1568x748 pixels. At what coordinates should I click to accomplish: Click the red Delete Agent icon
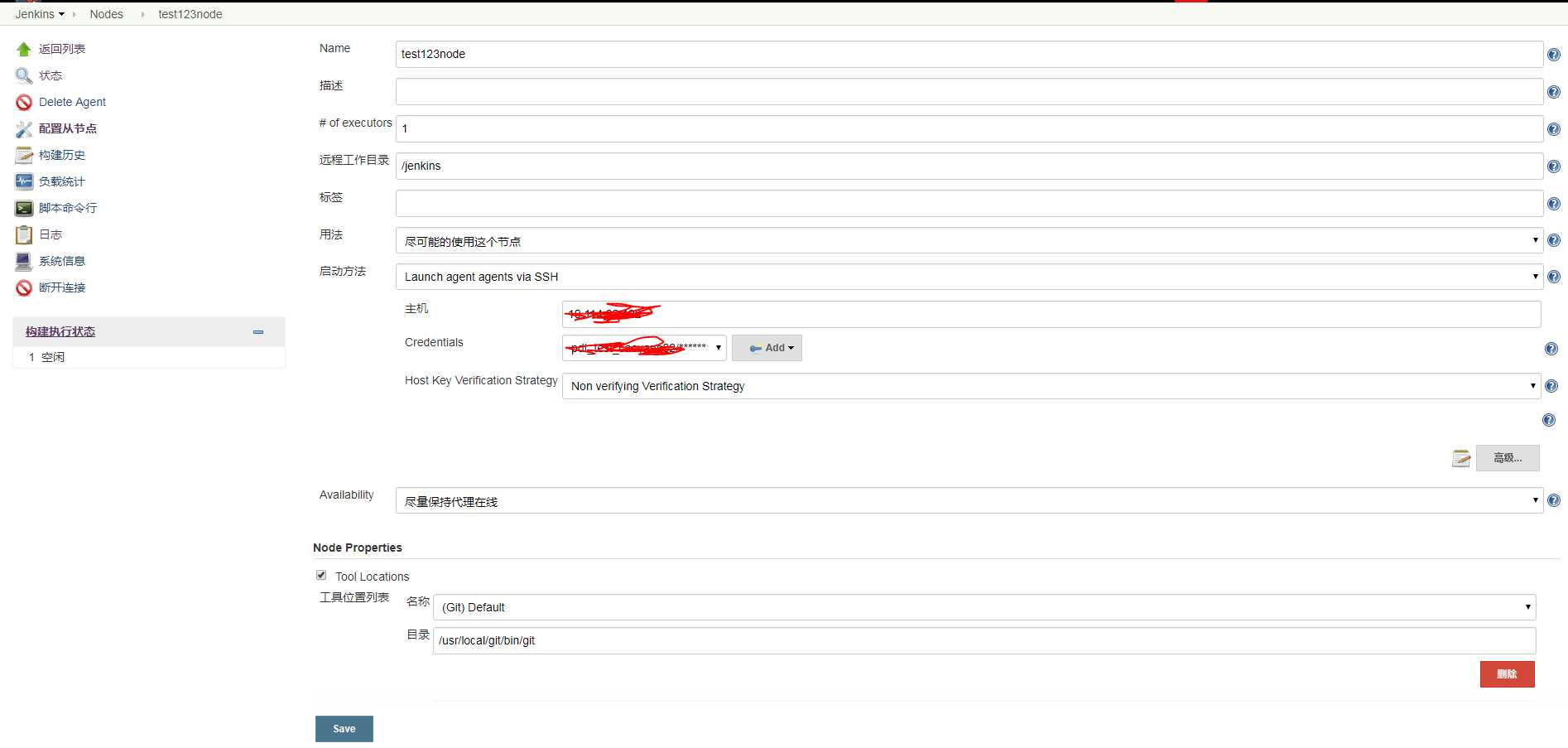pos(24,103)
